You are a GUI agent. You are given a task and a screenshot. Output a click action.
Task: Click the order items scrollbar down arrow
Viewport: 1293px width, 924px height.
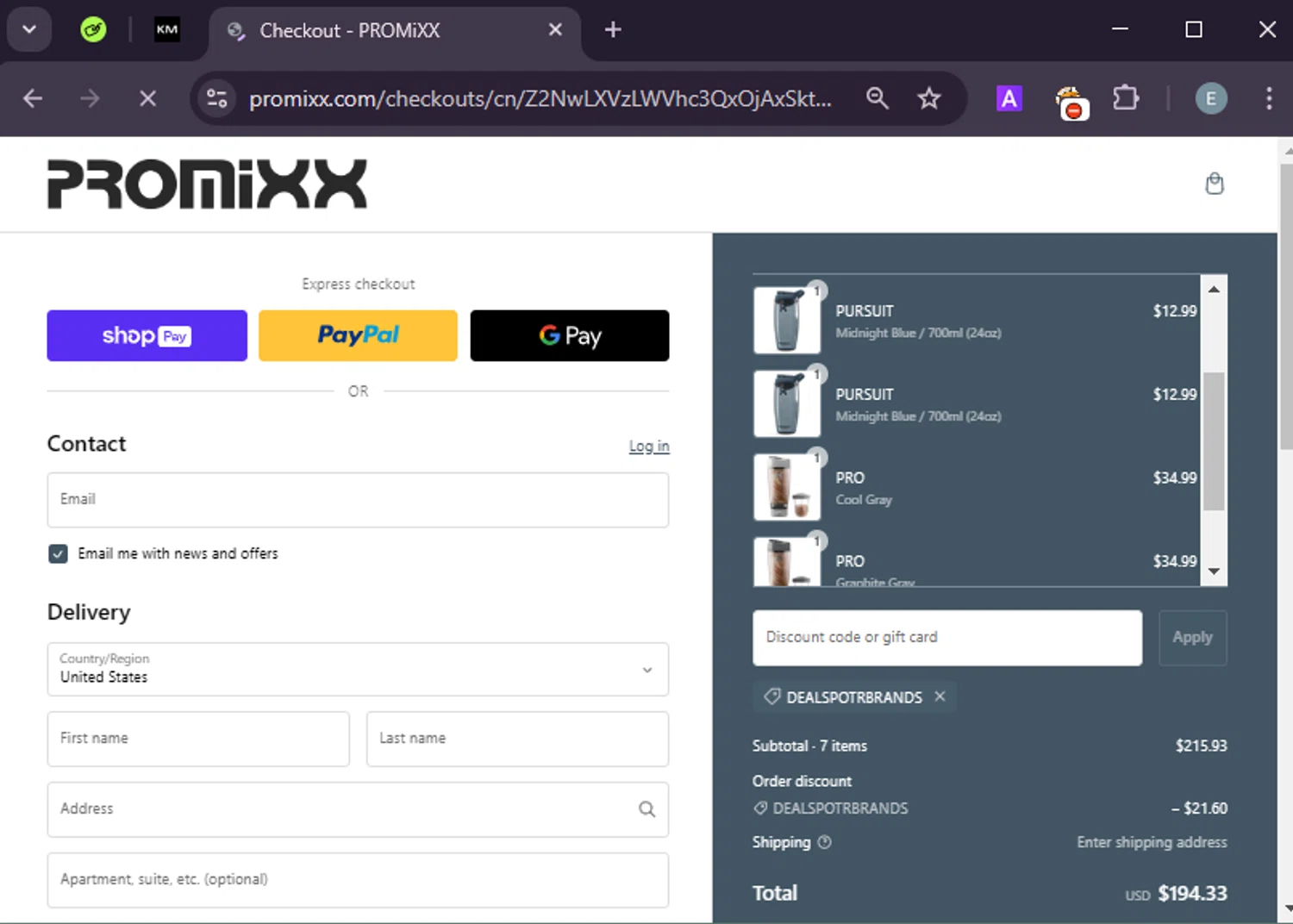click(x=1214, y=571)
